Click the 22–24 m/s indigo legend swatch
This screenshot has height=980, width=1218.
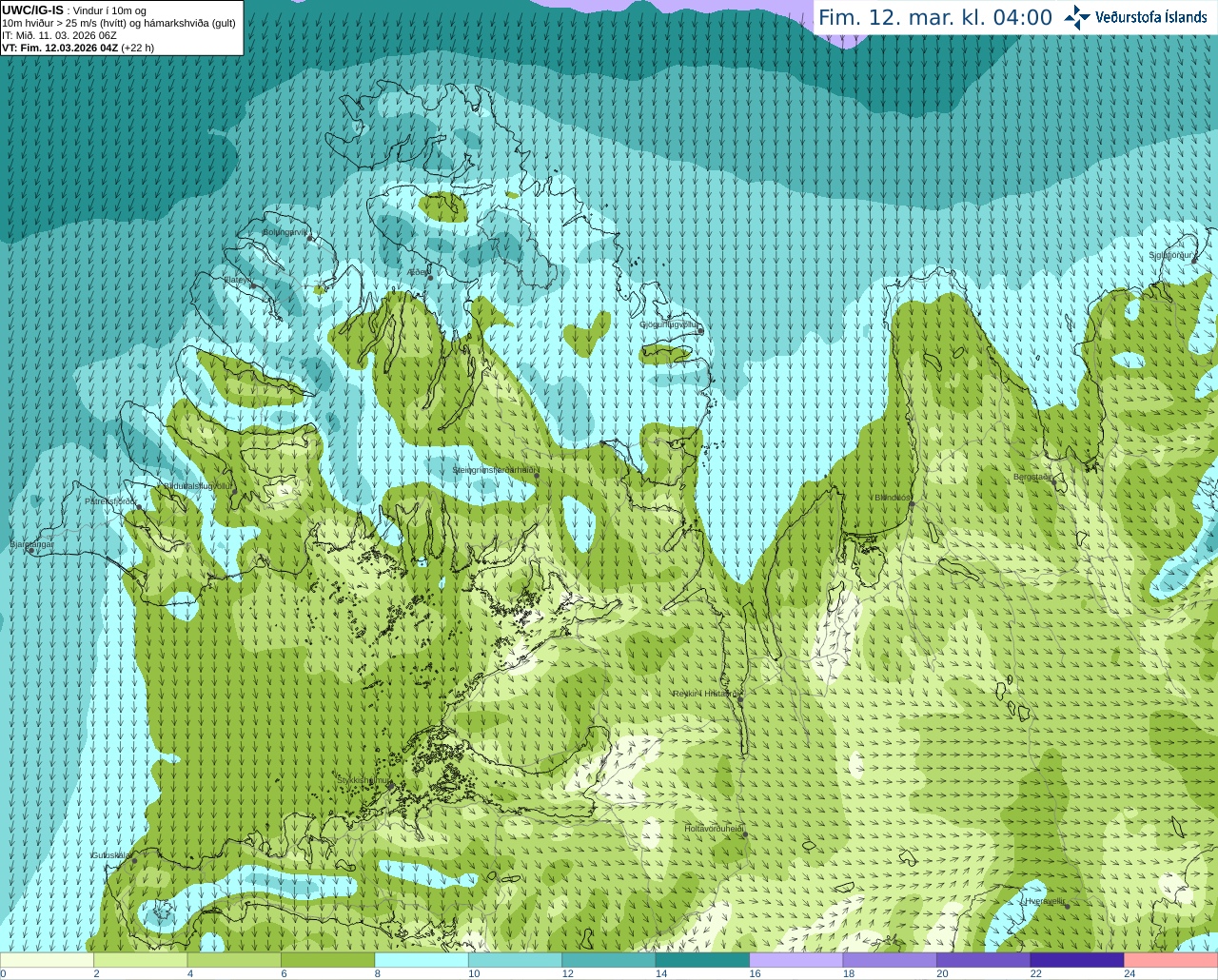click(1077, 960)
